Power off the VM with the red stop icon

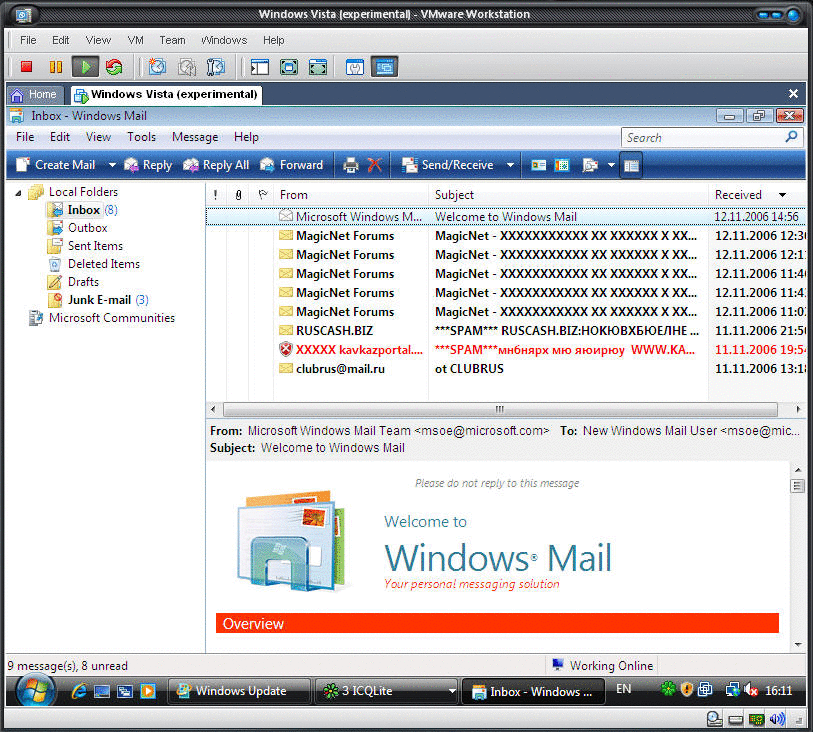[26, 67]
